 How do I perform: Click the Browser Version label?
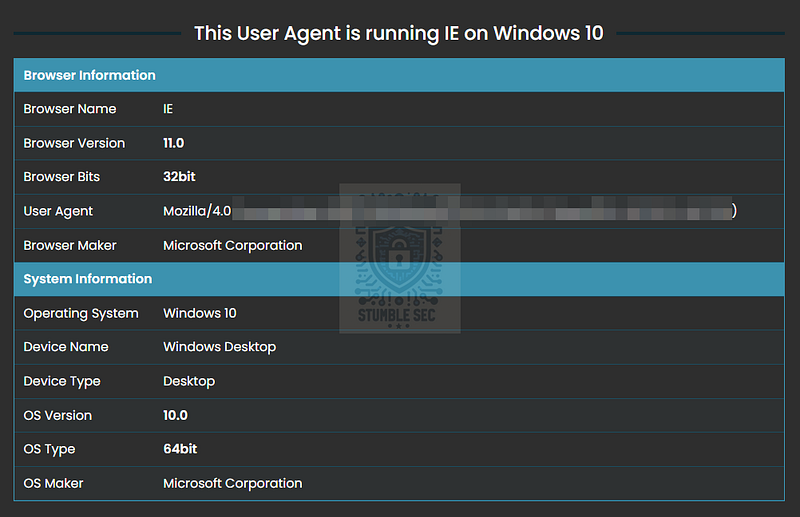(x=74, y=143)
